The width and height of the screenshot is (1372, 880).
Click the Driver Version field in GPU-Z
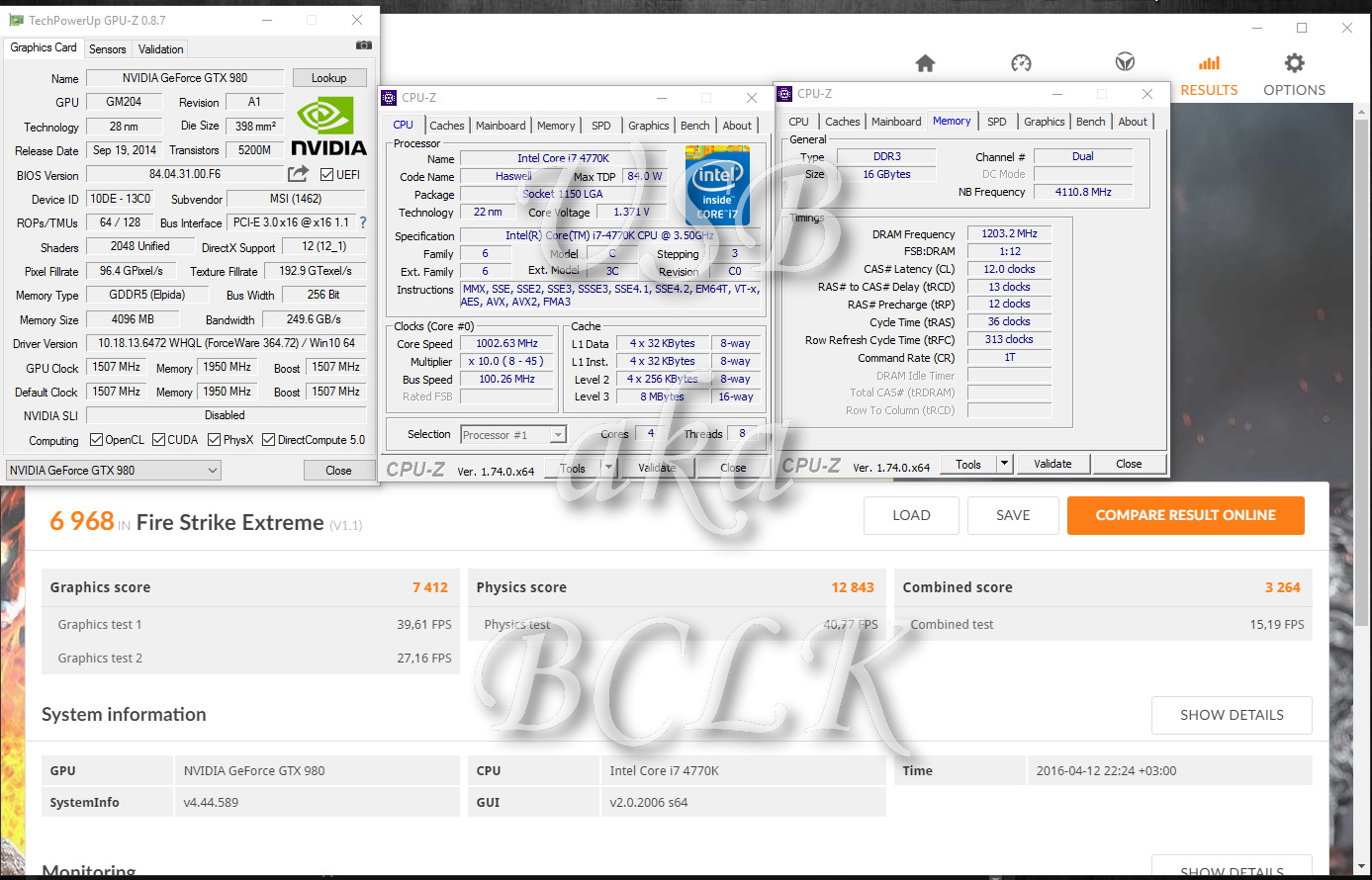227,343
